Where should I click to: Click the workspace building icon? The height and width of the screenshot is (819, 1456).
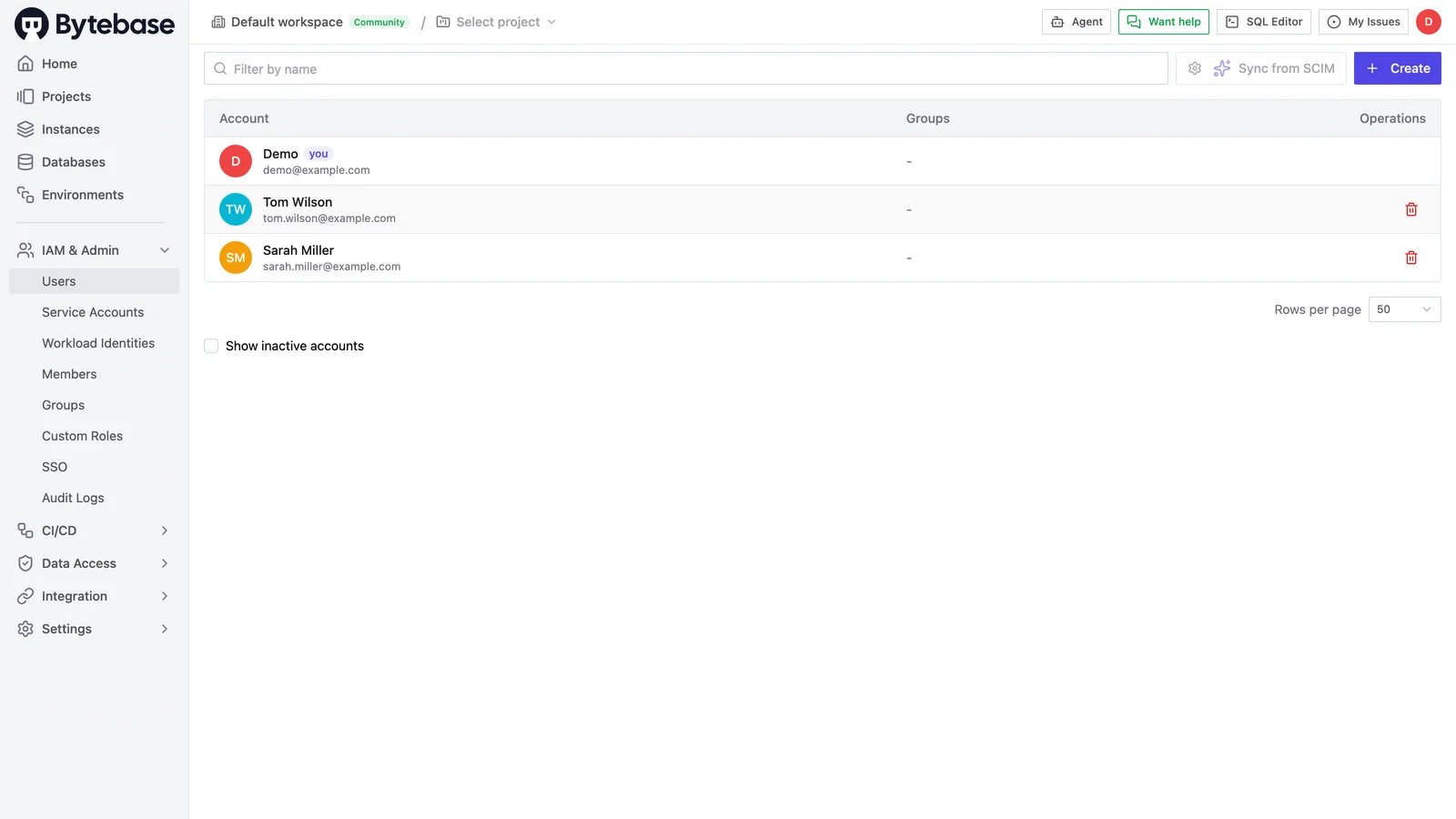[218, 22]
